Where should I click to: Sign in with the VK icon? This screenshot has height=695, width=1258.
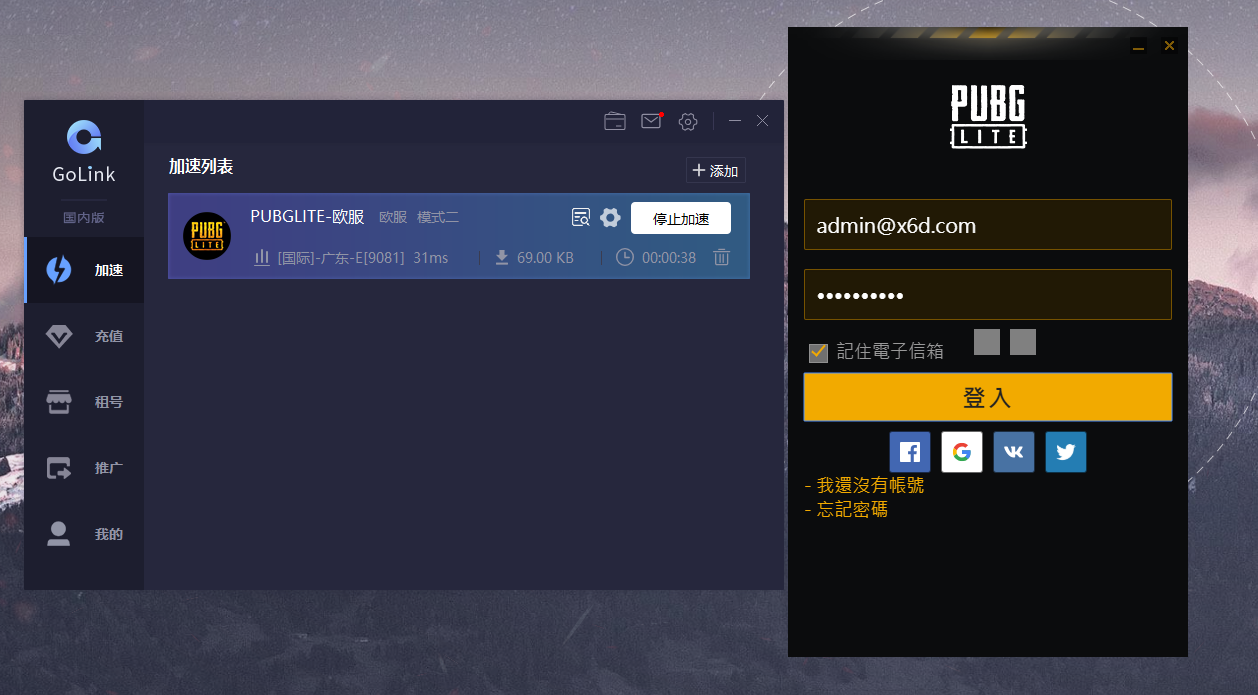coord(1013,452)
